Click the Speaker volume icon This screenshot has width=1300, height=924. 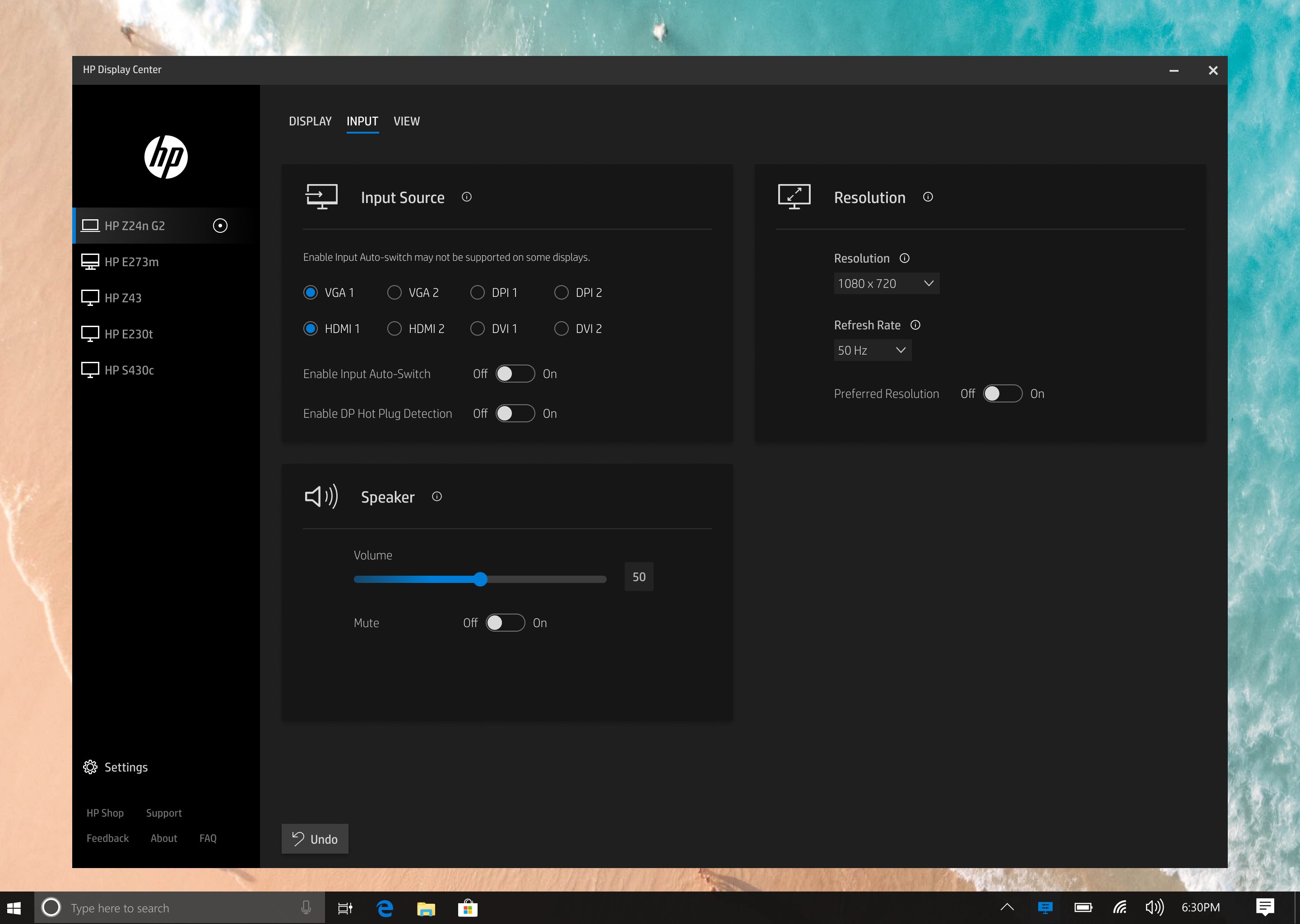tap(321, 497)
